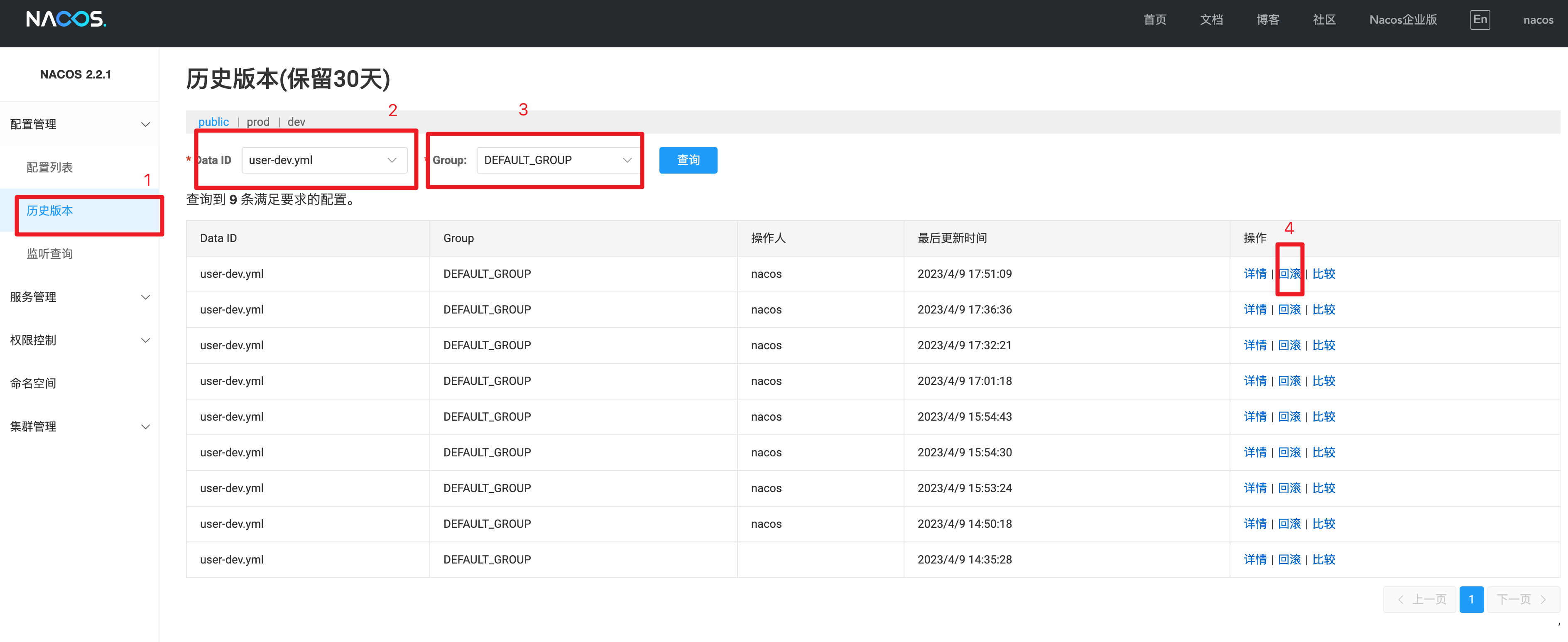The image size is (1568, 642).
Task: Click 比较 for the 14:50:18 record
Action: pyautogui.click(x=1323, y=524)
